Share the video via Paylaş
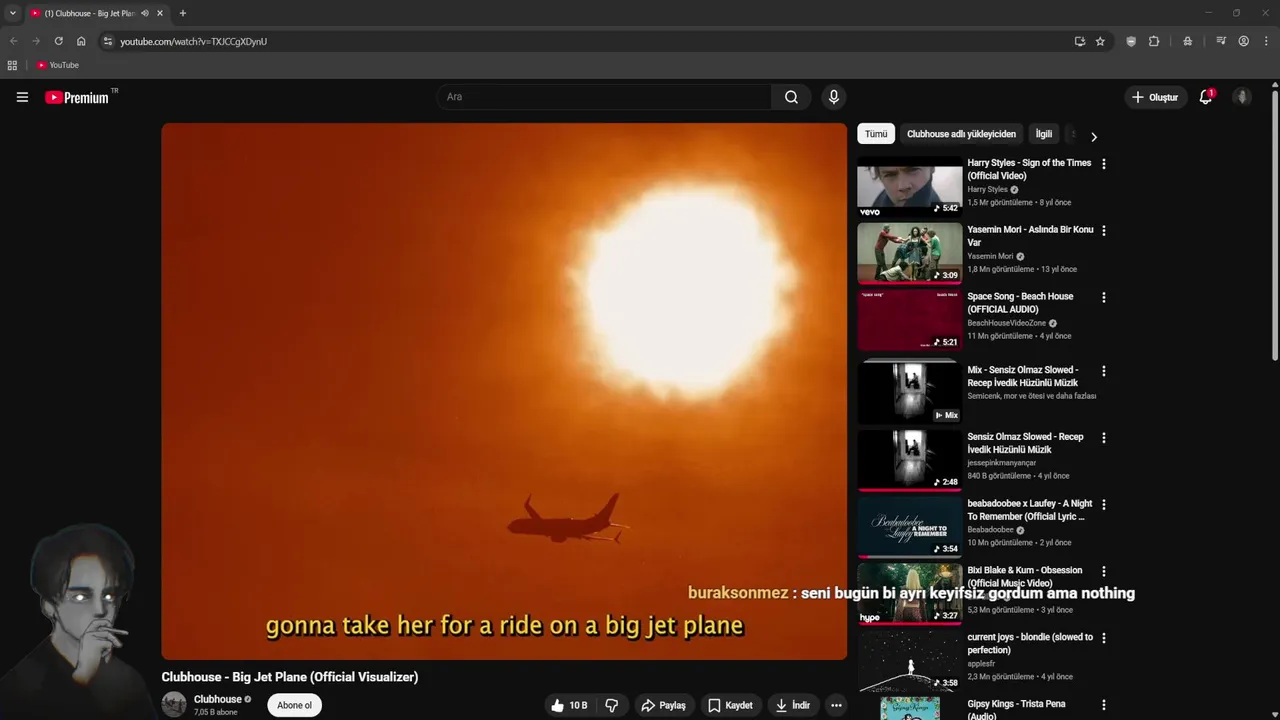This screenshot has width=1280, height=720. tap(663, 705)
